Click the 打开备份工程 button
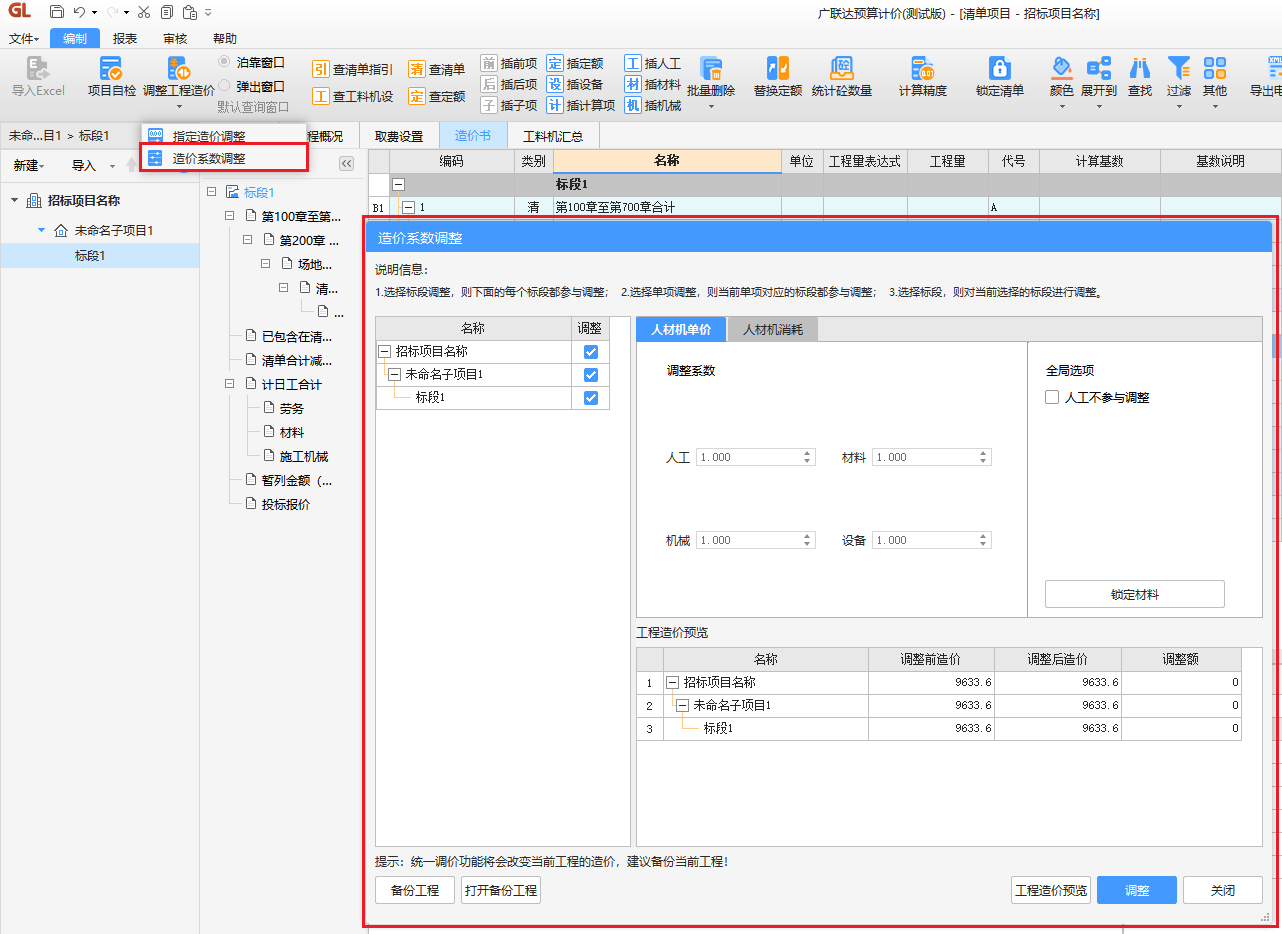Screen dimensions: 1282x934 (x=501, y=890)
